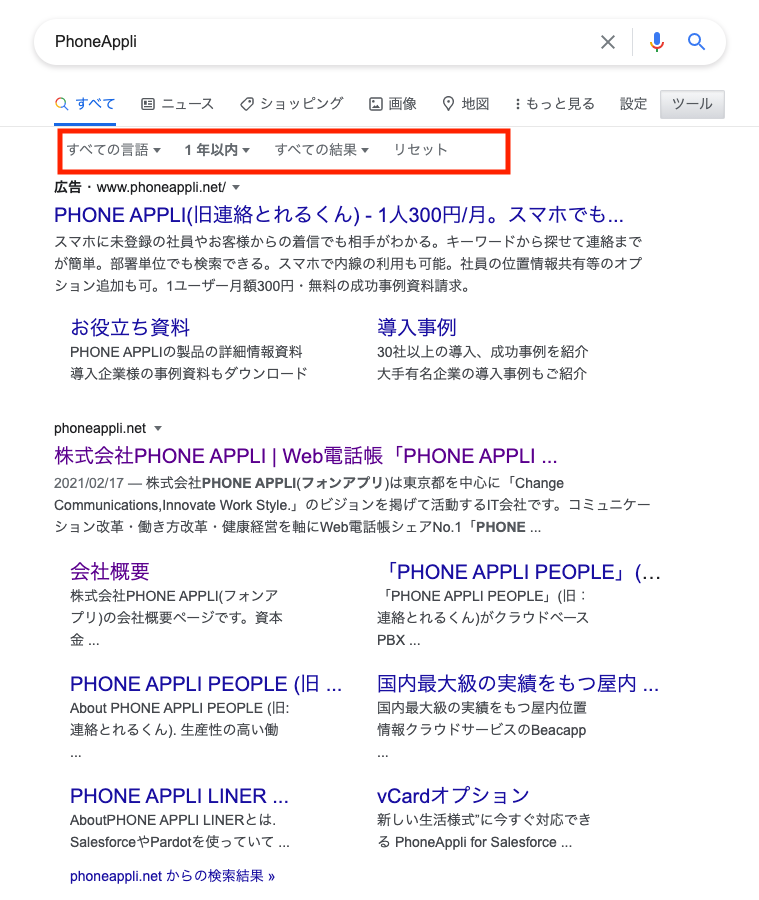The image size is (759, 900).
Task: Open the お役立ち資料 sitelink
Action: (x=130, y=327)
